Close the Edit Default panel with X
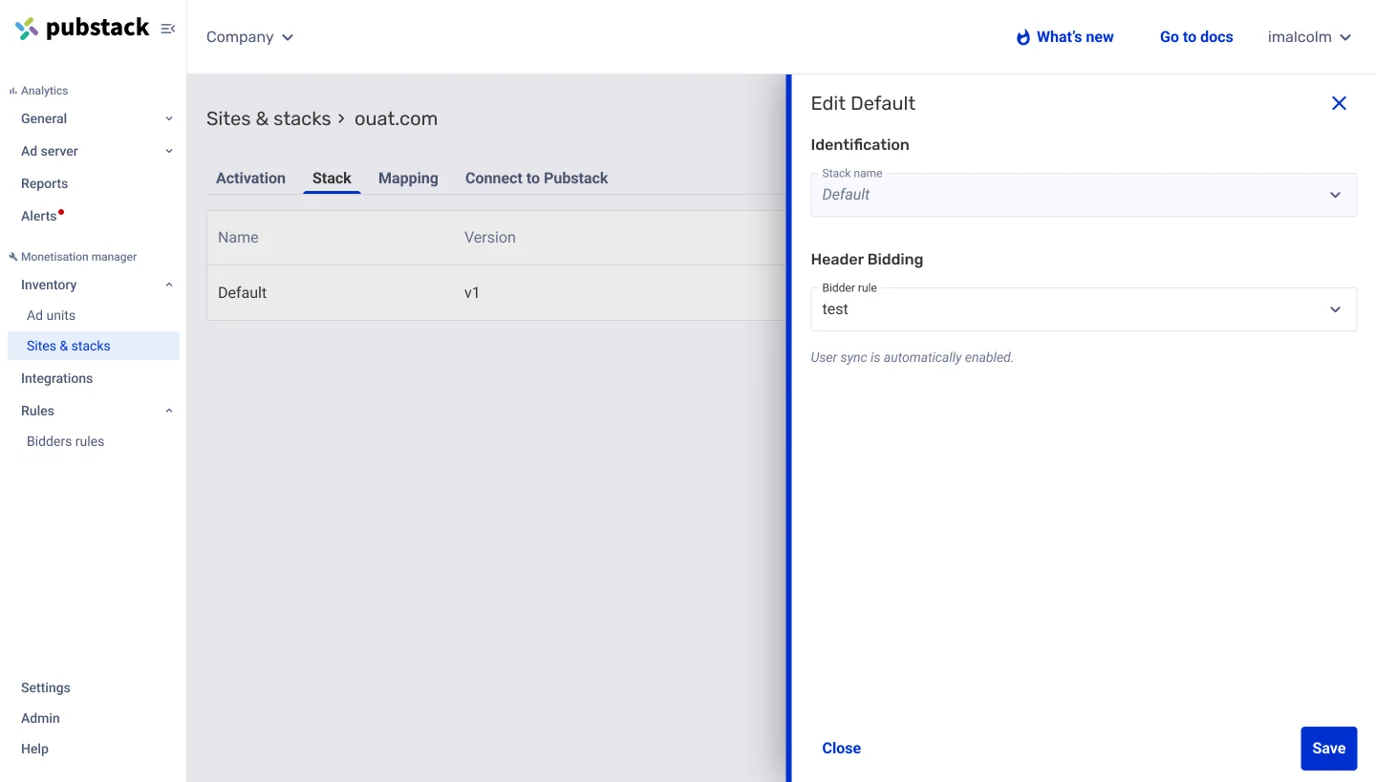The height and width of the screenshot is (782, 1376). pyautogui.click(x=1338, y=103)
